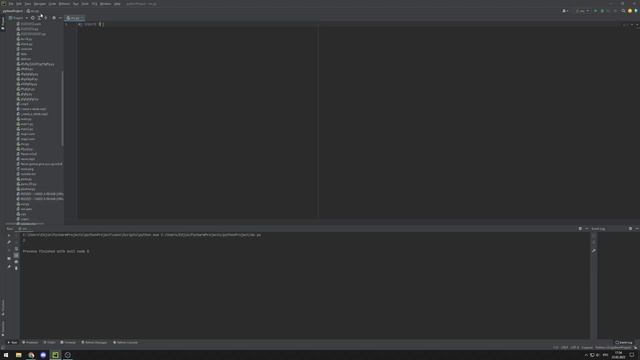Open Windows notification center icon
Viewport: 640px width, 360px height.
tap(632, 355)
